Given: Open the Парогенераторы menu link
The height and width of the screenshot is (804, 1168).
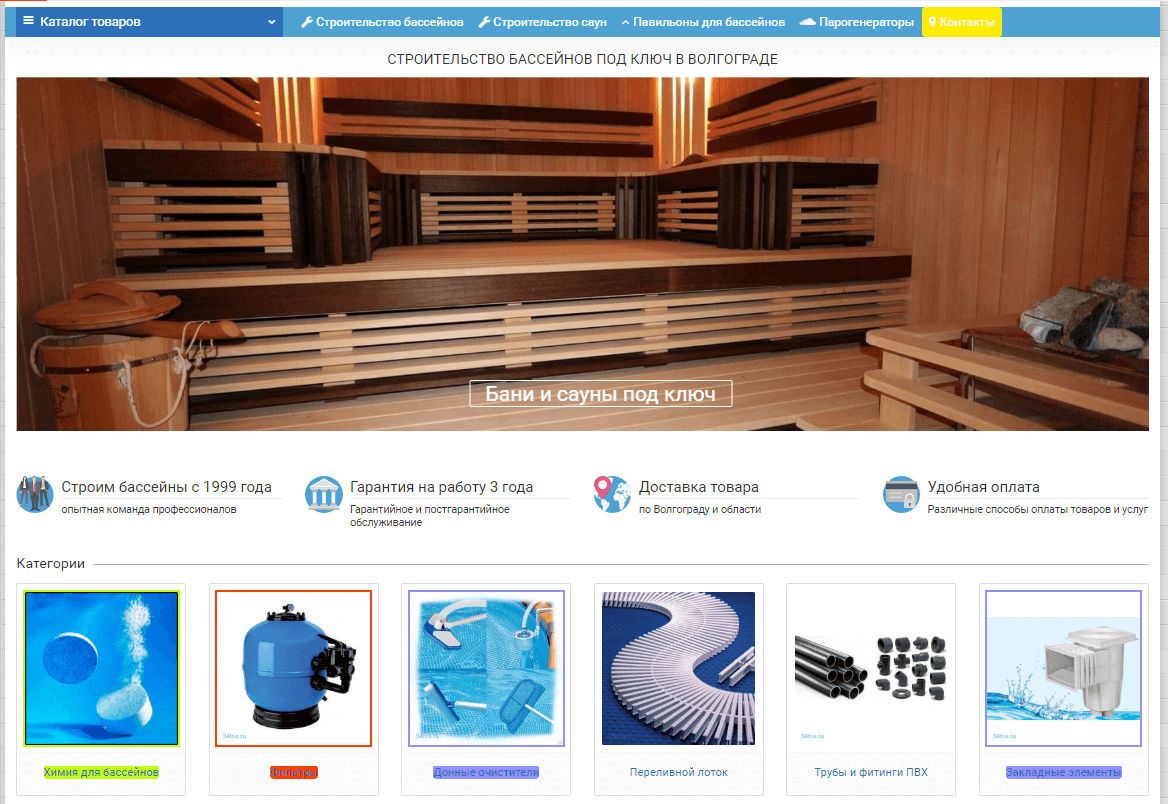Looking at the screenshot, I should [x=857, y=22].
